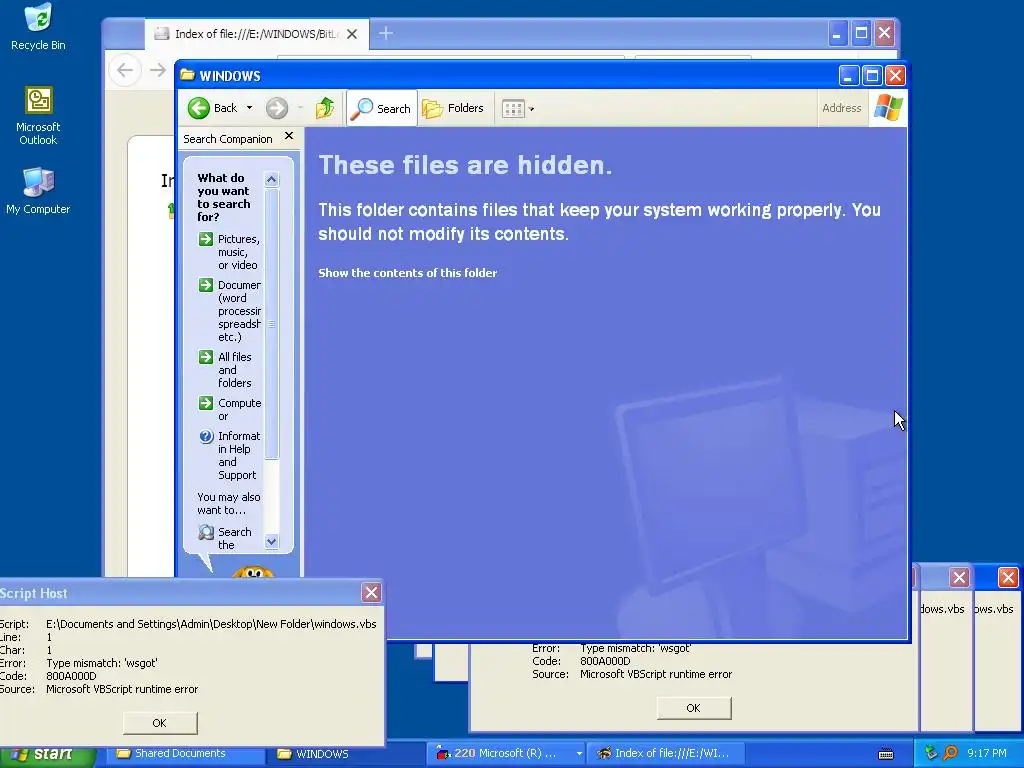Viewport: 1024px width, 768px height.
Task: Search for Pictures, music, or video
Action: (229, 252)
